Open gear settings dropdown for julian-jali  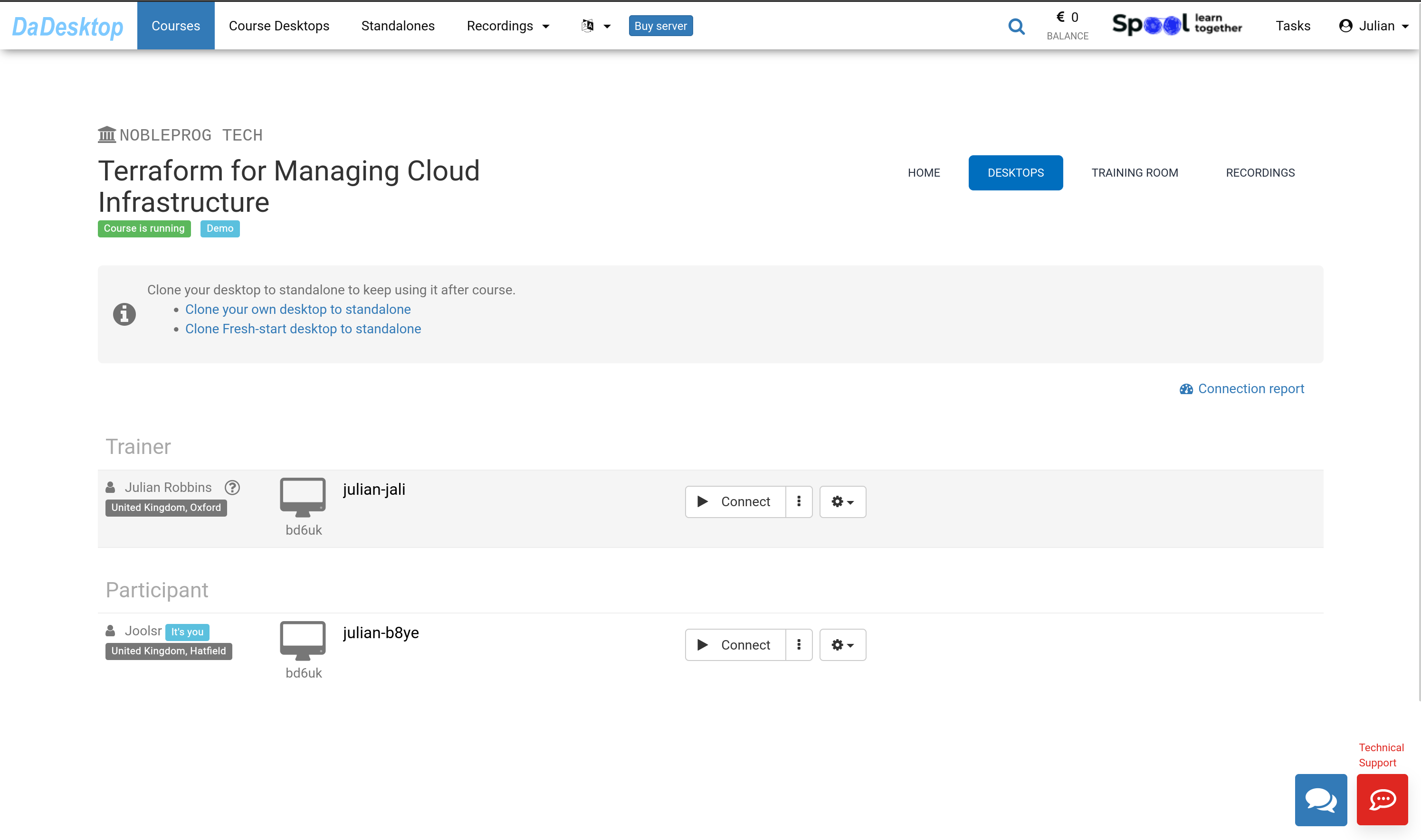pos(842,501)
